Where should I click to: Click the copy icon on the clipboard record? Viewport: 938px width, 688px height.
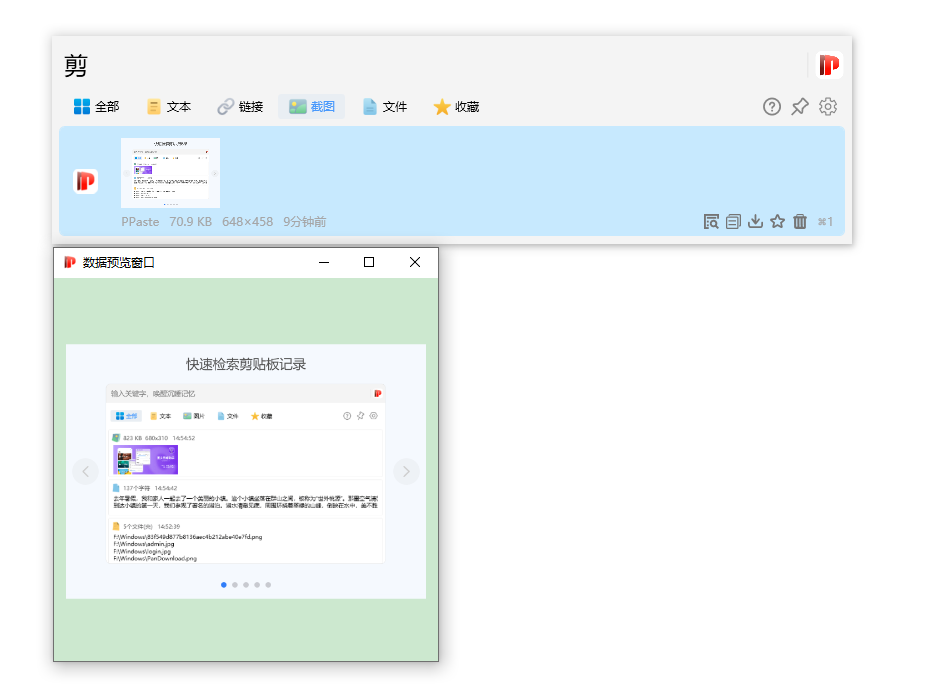(733, 221)
